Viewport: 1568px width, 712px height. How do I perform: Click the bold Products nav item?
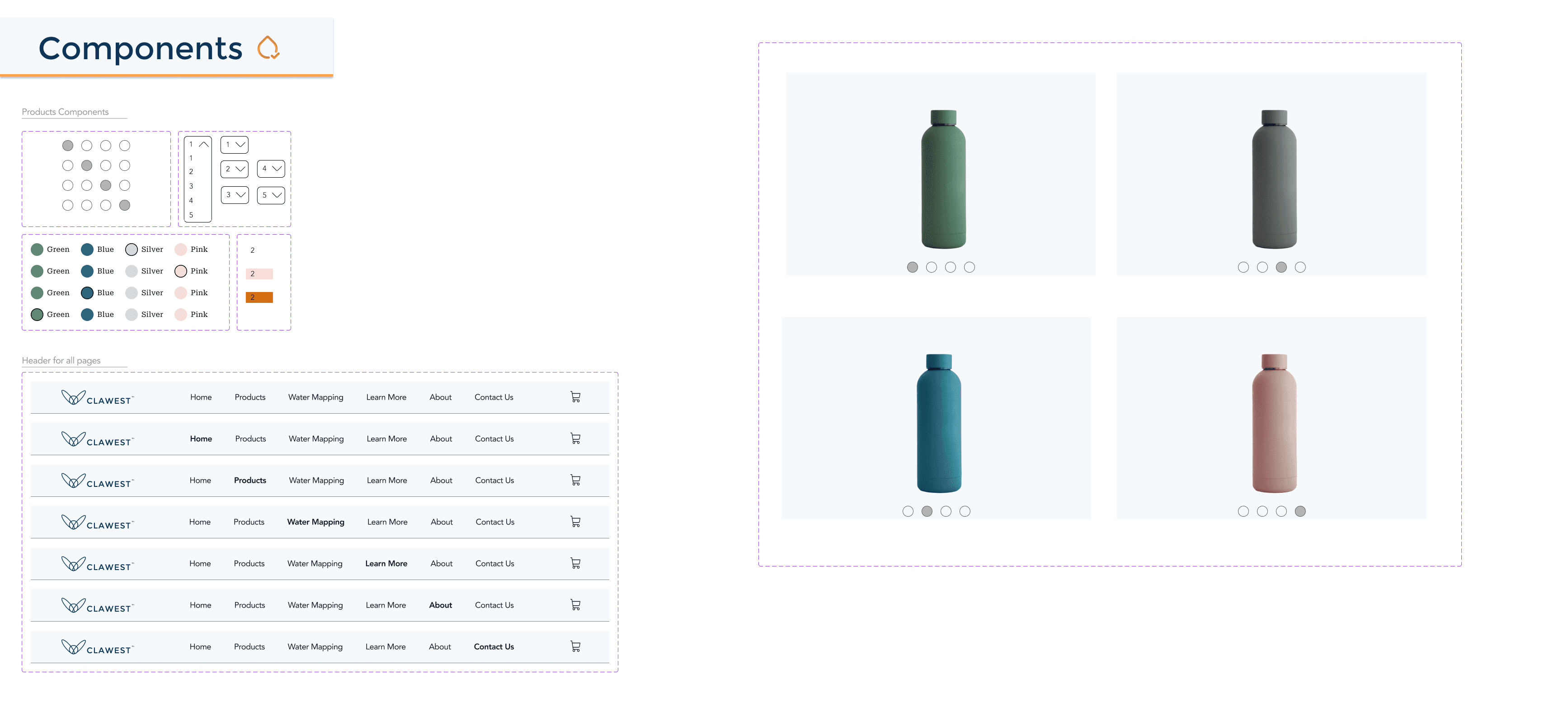tap(250, 480)
